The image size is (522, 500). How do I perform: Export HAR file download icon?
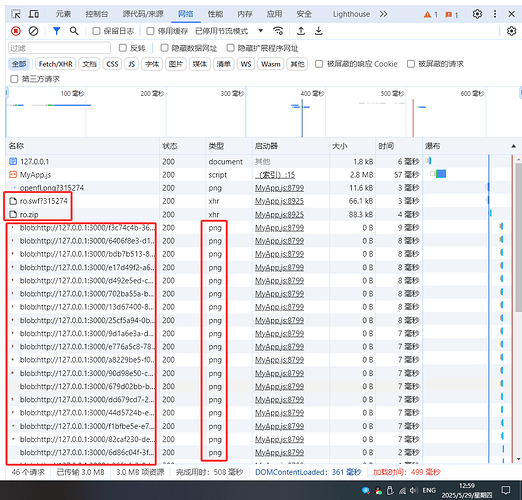[x=319, y=31]
